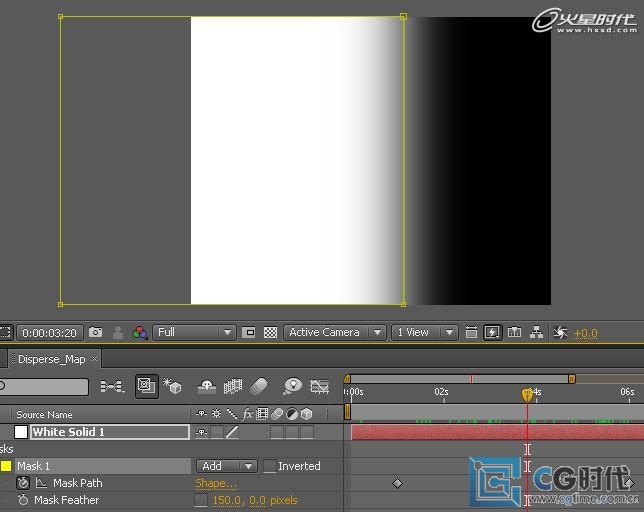Toggle the Live Update icon in the timeline
644x512 pixels.
pyautogui.click(x=147, y=386)
